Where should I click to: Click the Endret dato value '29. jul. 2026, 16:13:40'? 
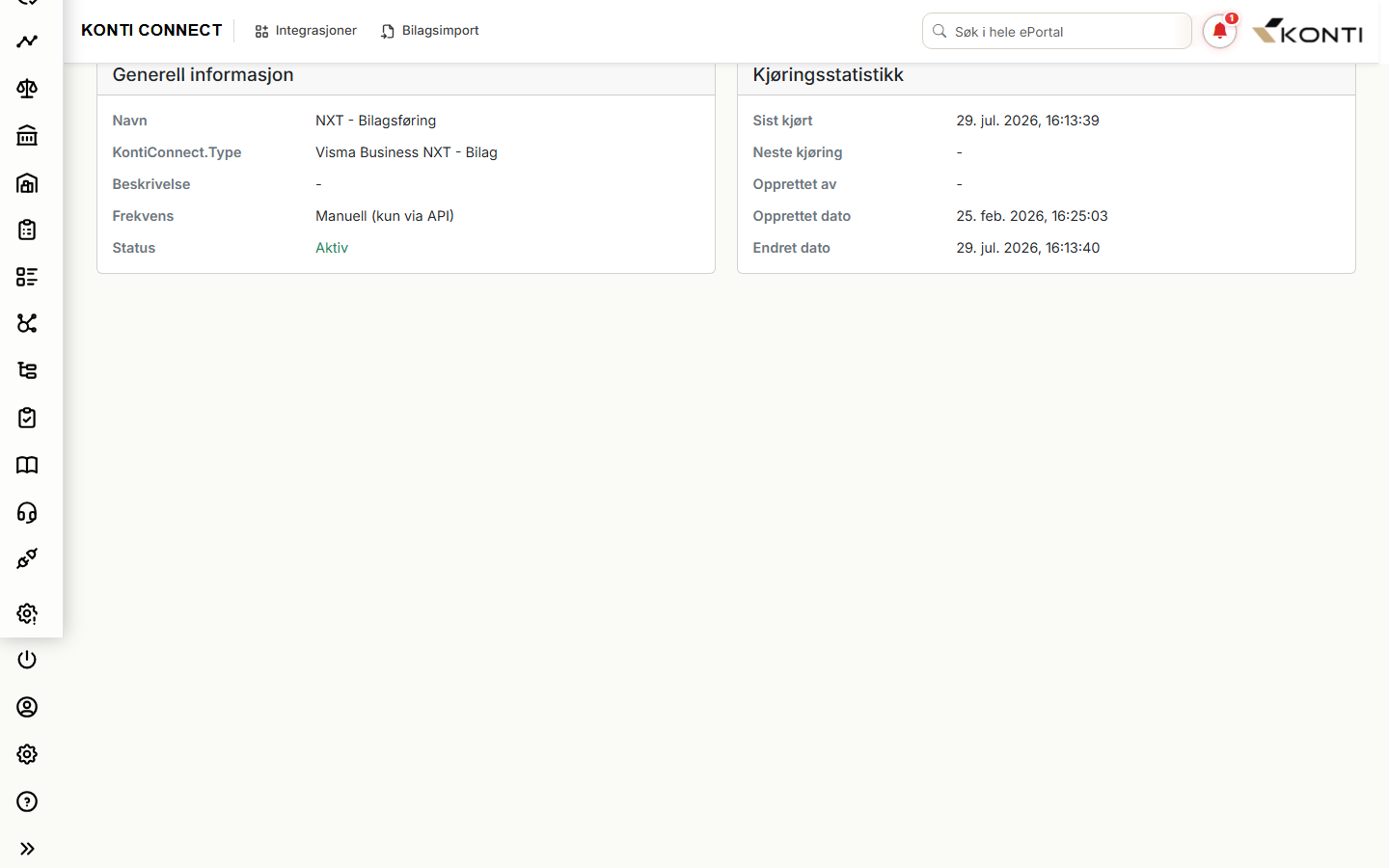click(1028, 248)
